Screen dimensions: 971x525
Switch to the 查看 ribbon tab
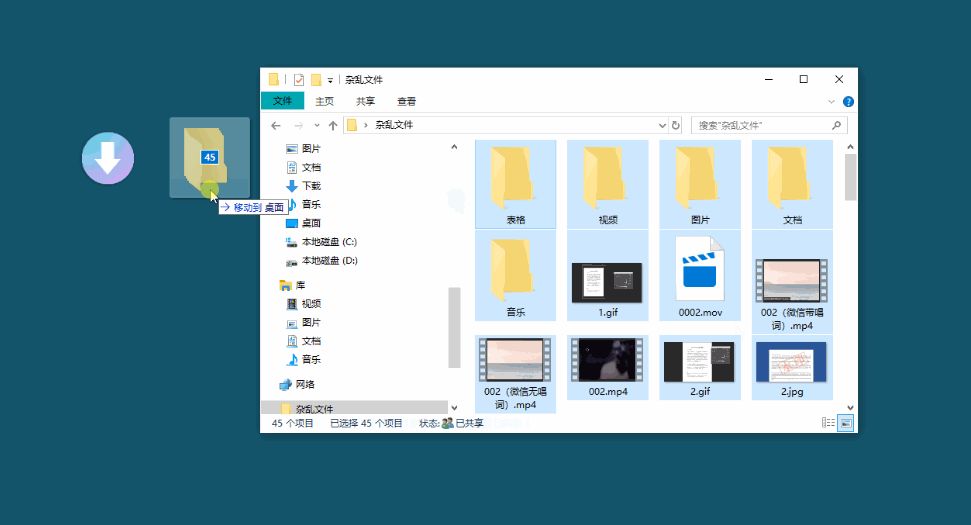coord(406,101)
